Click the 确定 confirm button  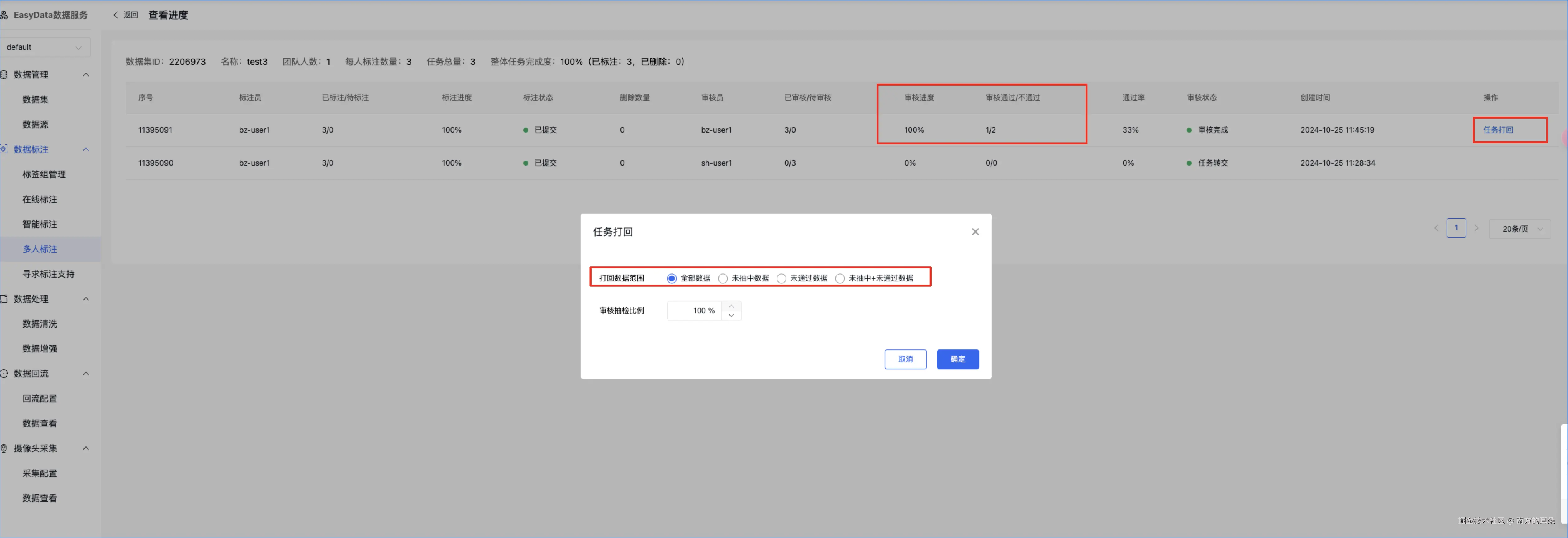pos(957,359)
